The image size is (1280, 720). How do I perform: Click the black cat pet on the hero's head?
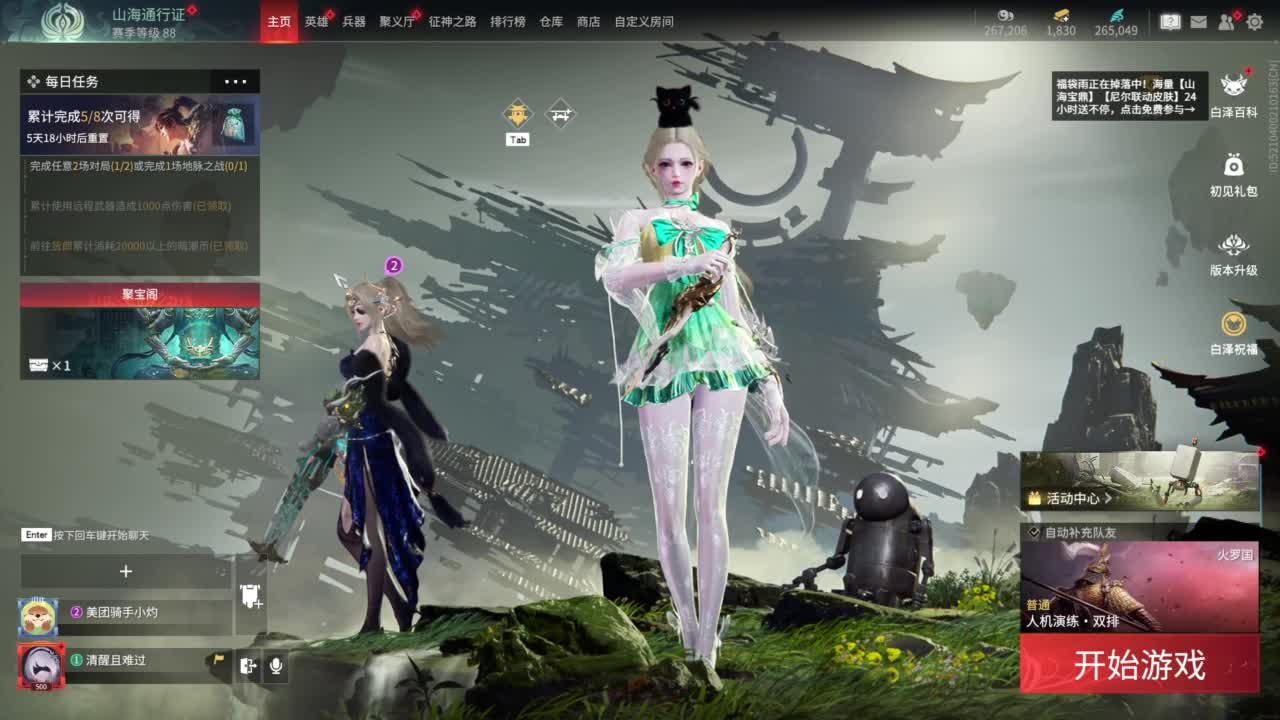(x=676, y=106)
